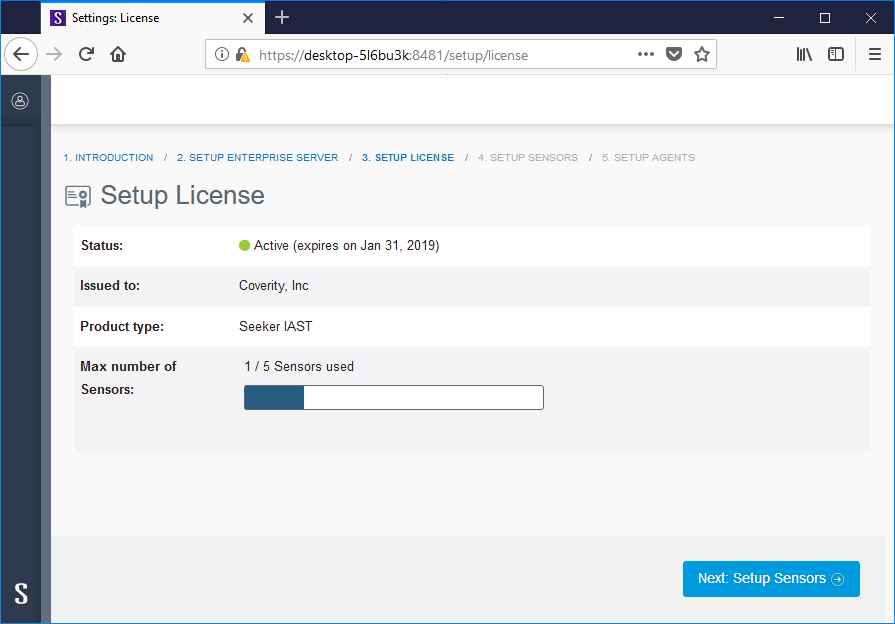The image size is (895, 624).
Task: Open a new browser tab
Action: (x=282, y=17)
